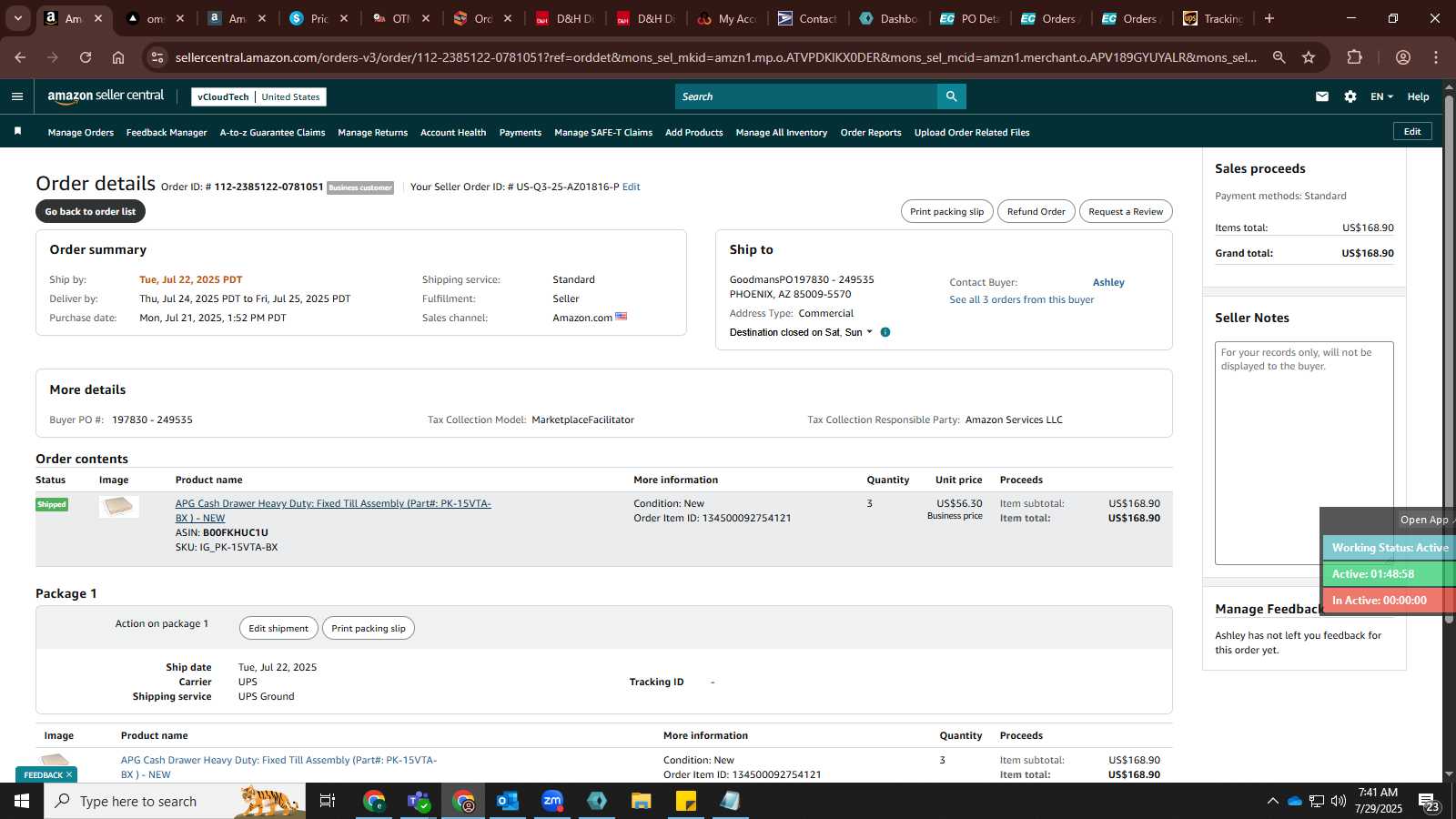The width and height of the screenshot is (1456, 819).
Task: Click the bookmark icon in navigation bar
Action: coord(17,132)
